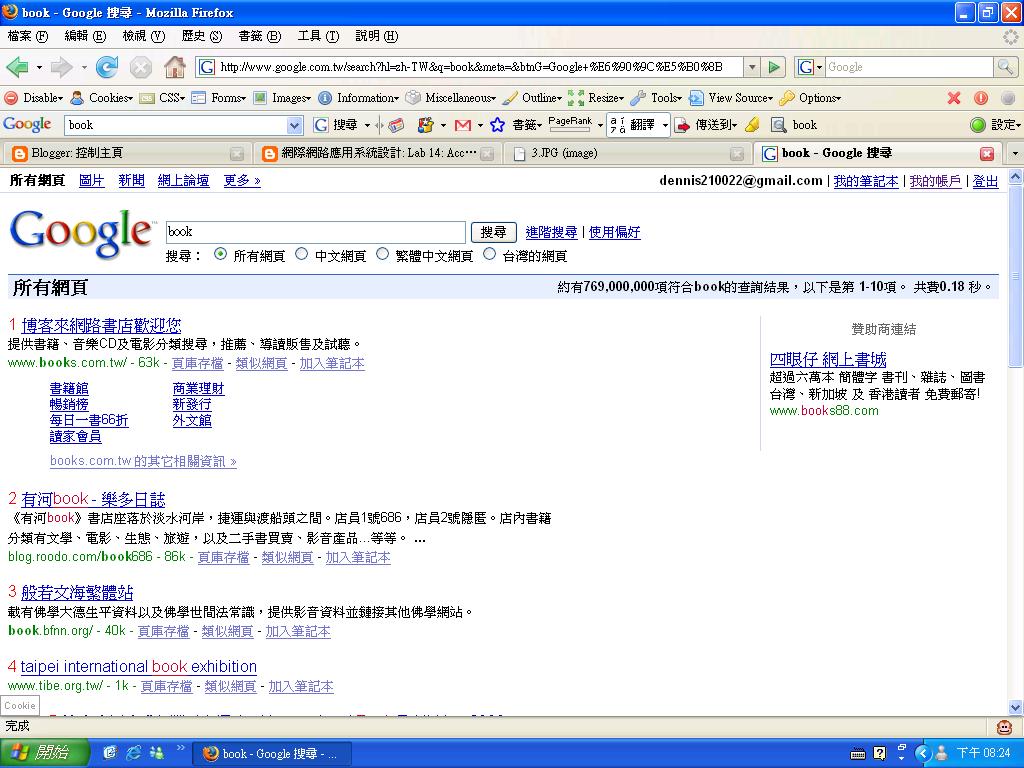
Task: Click the 傳送到 send-to toolbar button
Action: pyautogui.click(x=707, y=125)
